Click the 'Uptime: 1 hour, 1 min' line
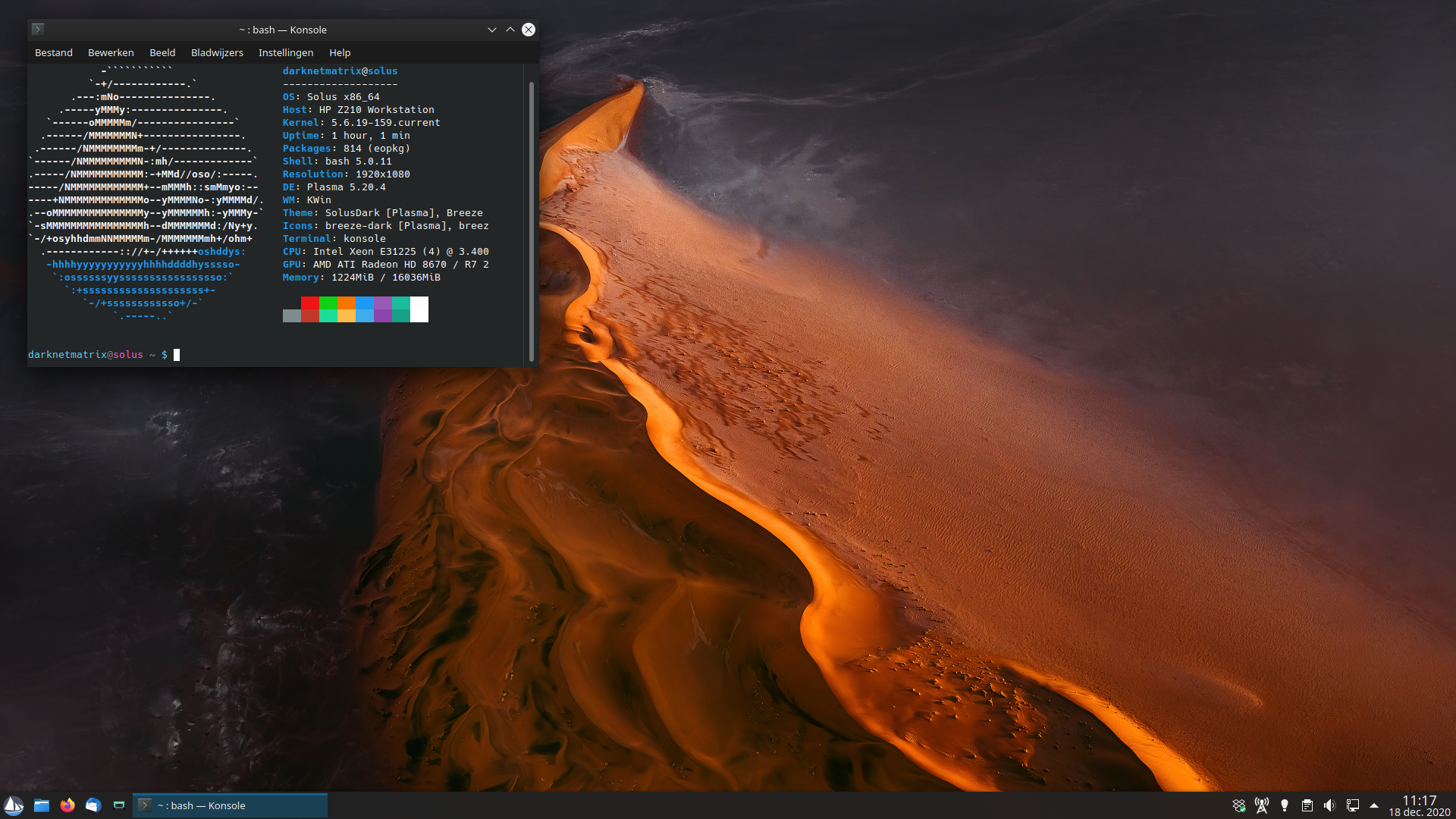1456x819 pixels. 347,135
